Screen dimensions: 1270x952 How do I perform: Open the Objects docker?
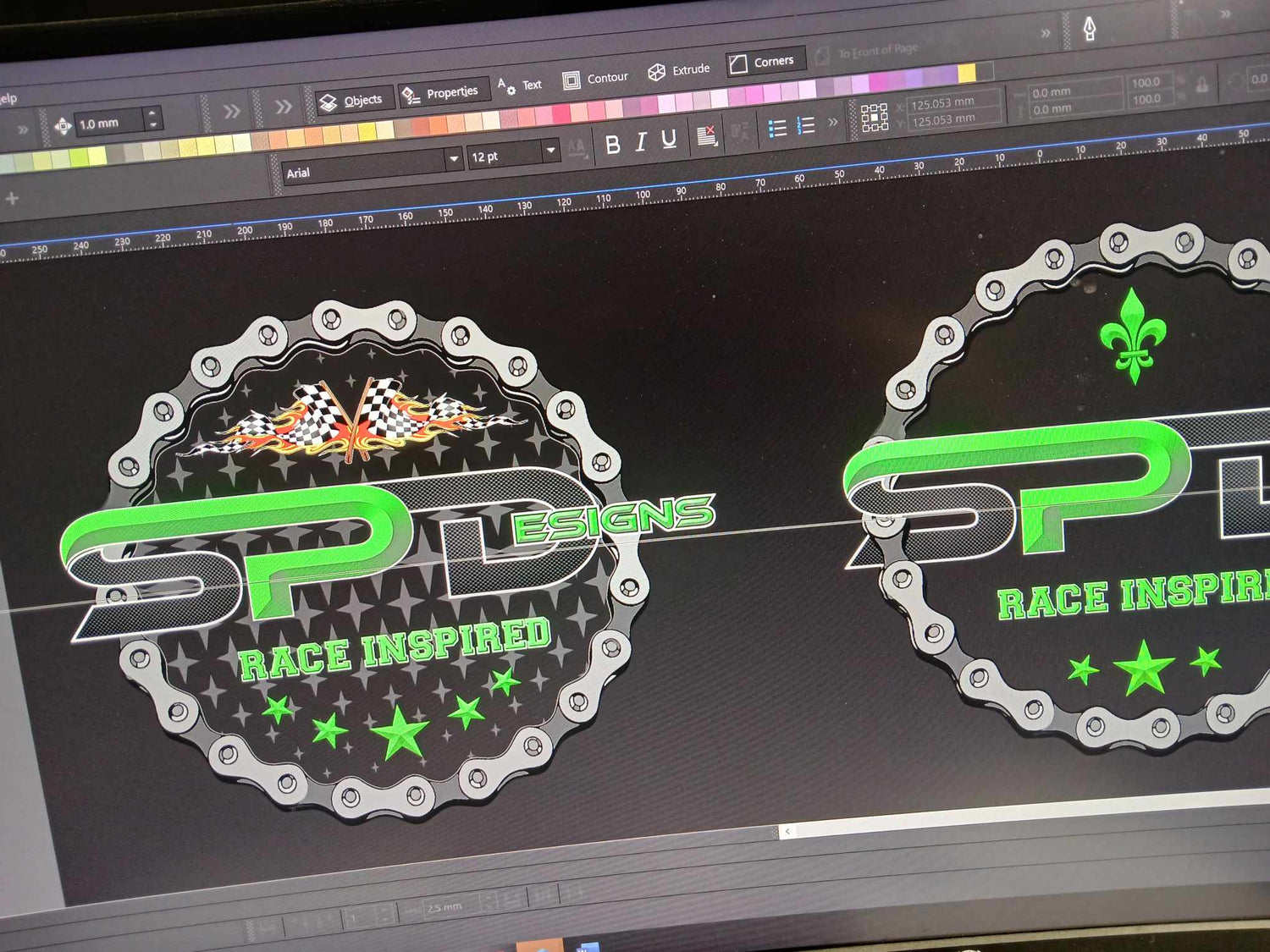coord(352,102)
